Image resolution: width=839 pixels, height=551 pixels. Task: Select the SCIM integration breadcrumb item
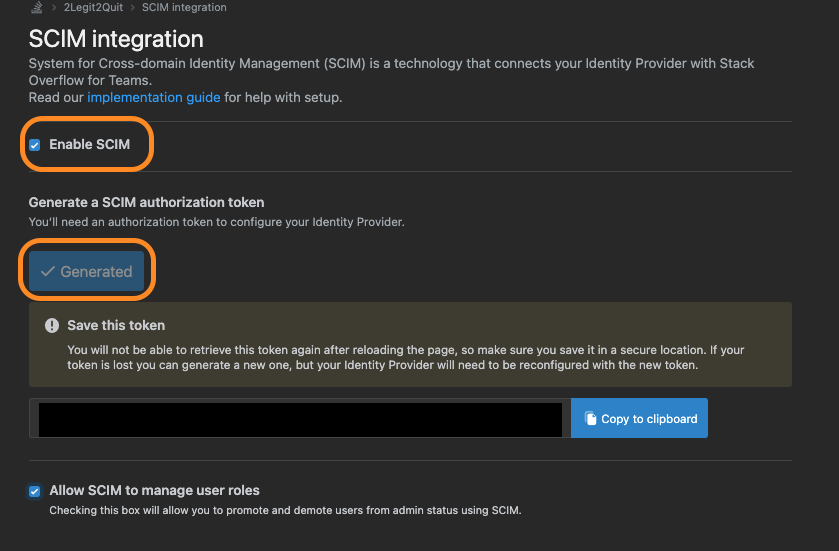click(184, 8)
